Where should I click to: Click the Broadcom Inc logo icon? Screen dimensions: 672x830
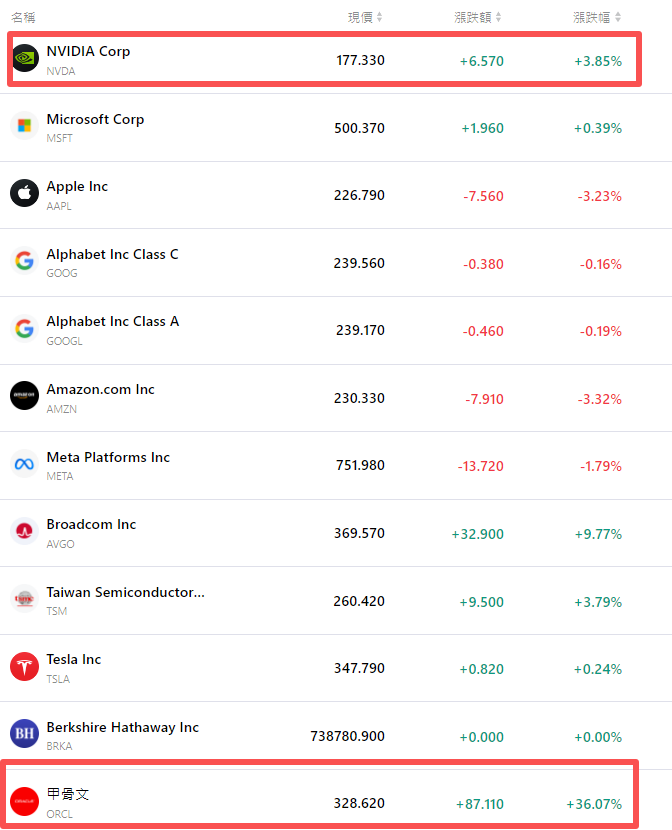(25, 531)
